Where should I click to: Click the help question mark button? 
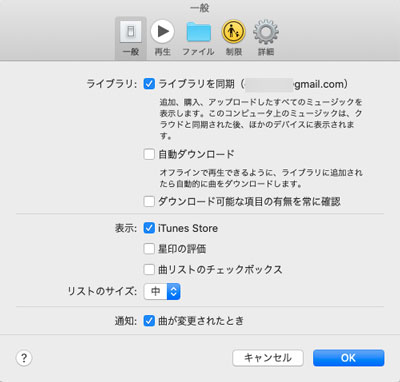pyautogui.click(x=24, y=358)
